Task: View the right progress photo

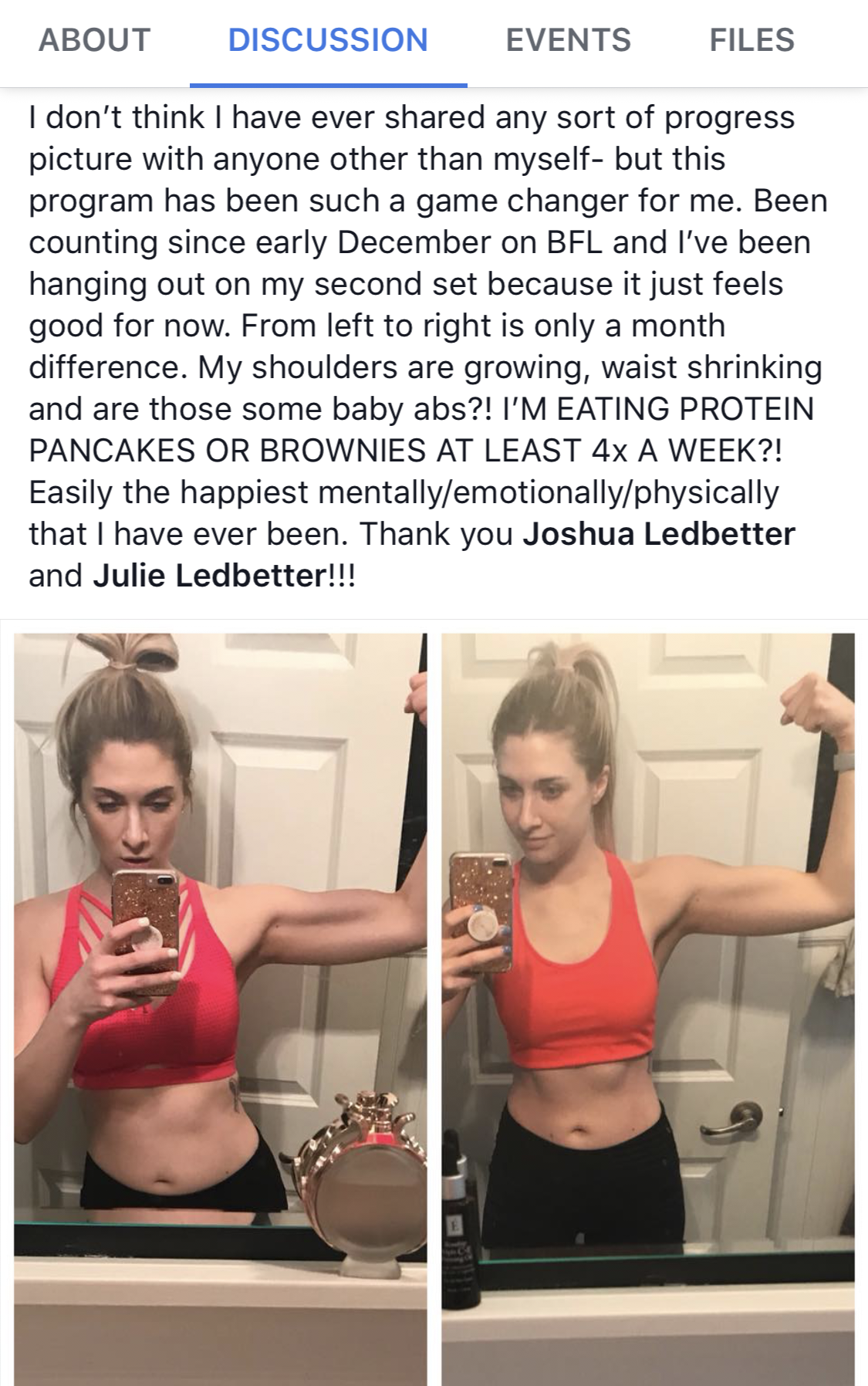Action: (x=648, y=1009)
